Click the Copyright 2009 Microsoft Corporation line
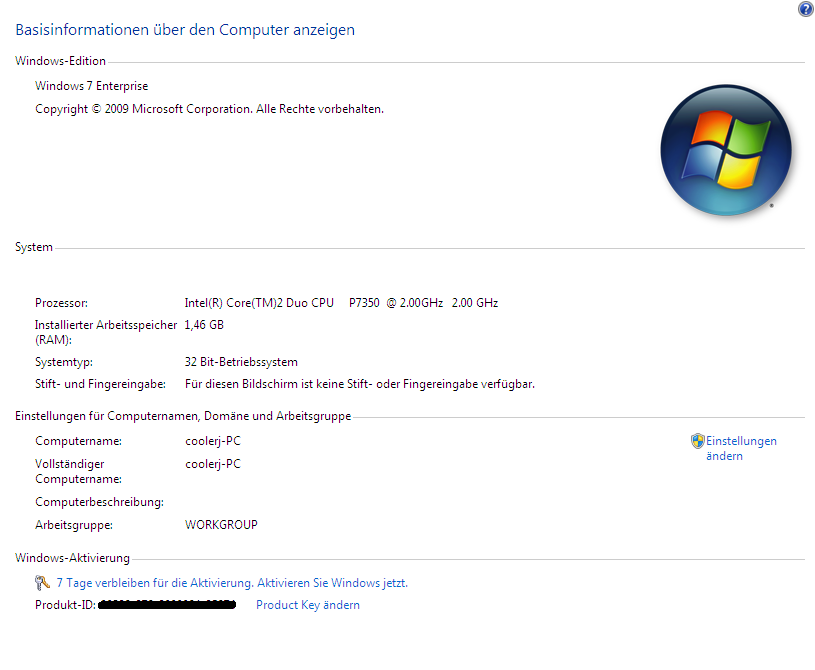This screenshot has height=670, width=815. 209,109
